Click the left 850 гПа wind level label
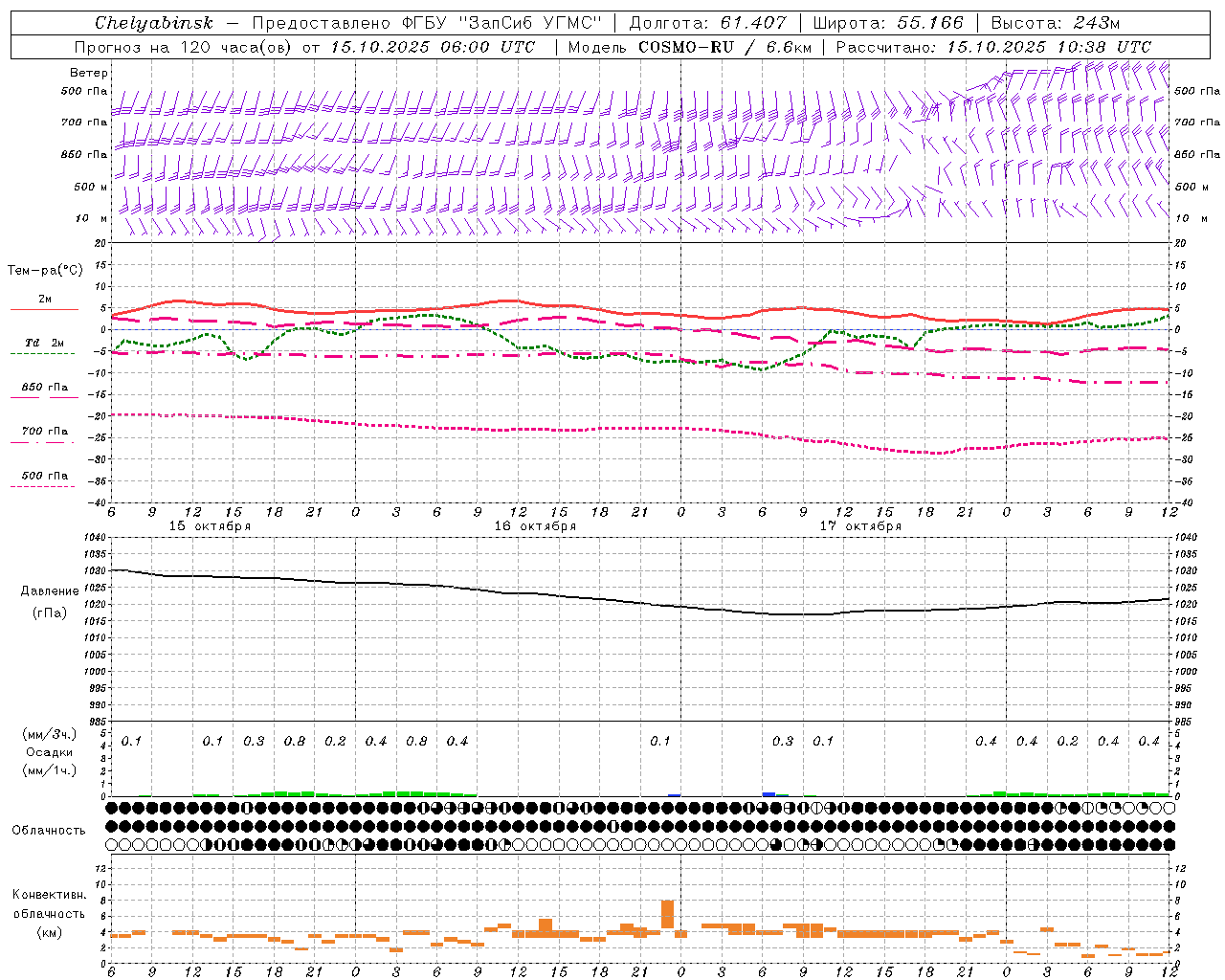The width and height of the screenshot is (1225, 980). [x=84, y=154]
